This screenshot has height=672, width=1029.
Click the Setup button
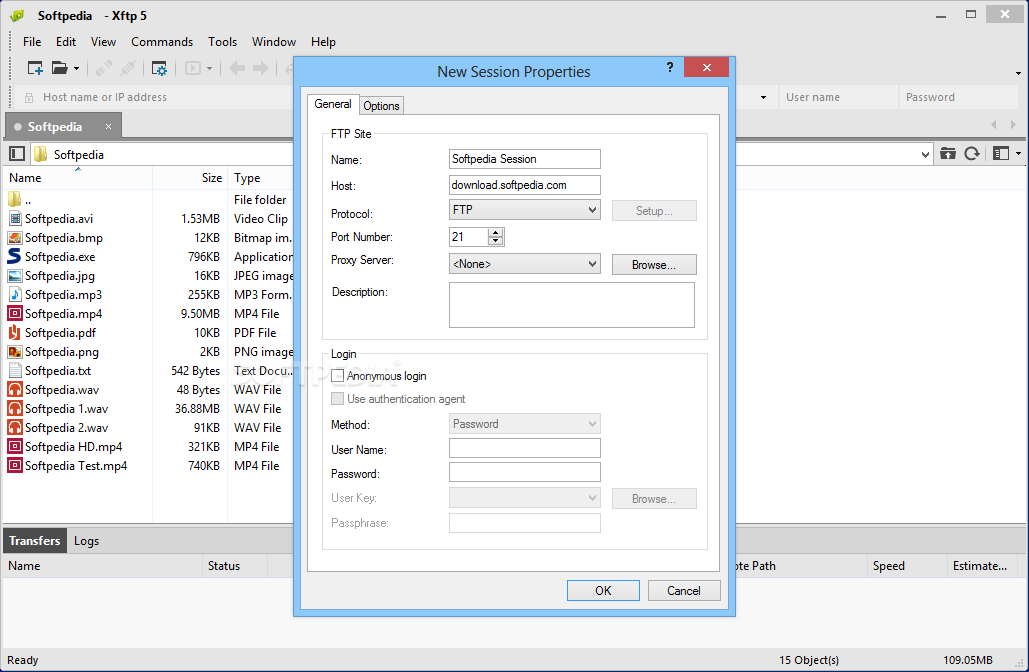click(x=654, y=211)
